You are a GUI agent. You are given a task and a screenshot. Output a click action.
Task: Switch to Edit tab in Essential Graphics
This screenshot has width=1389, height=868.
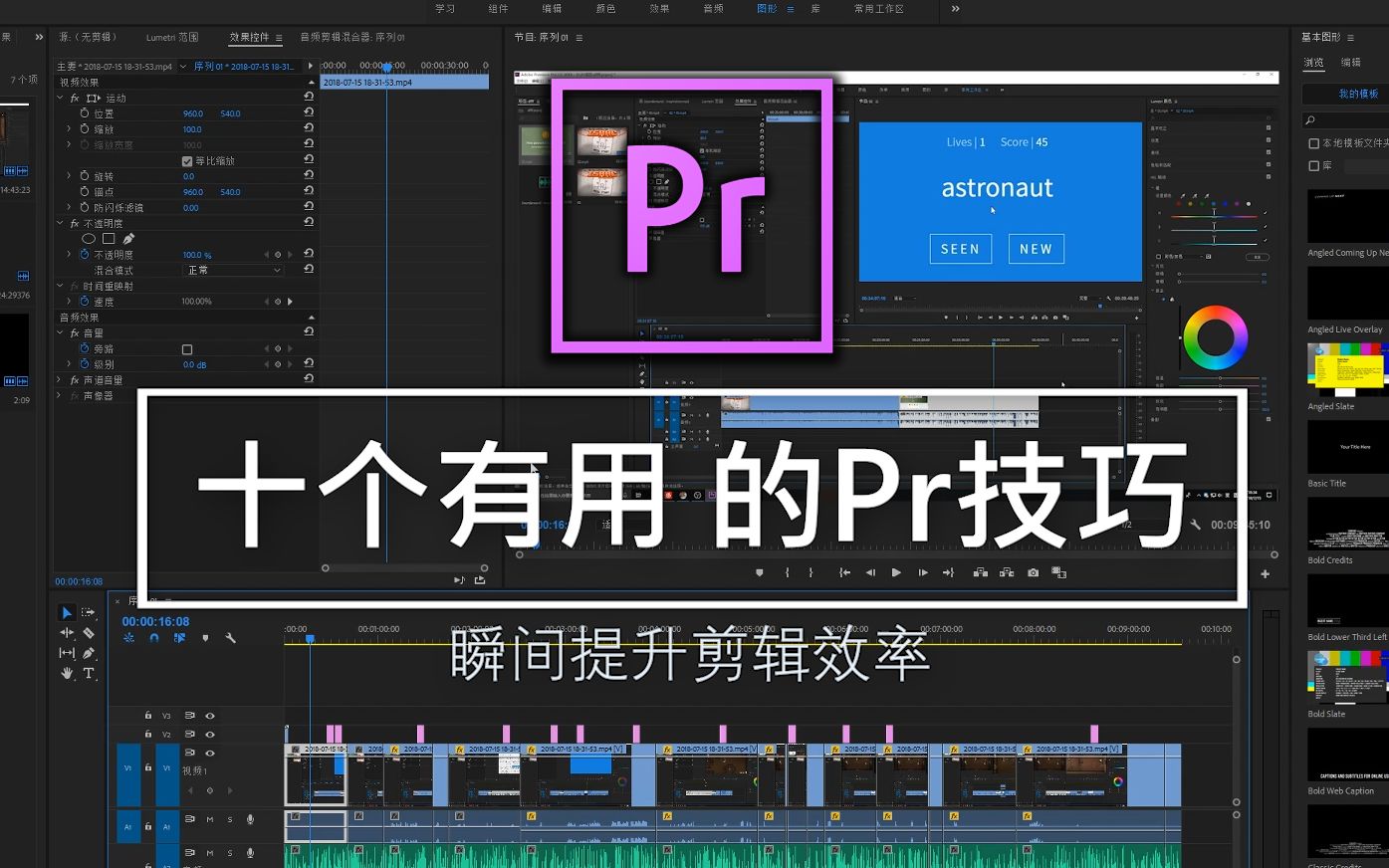[1351, 62]
